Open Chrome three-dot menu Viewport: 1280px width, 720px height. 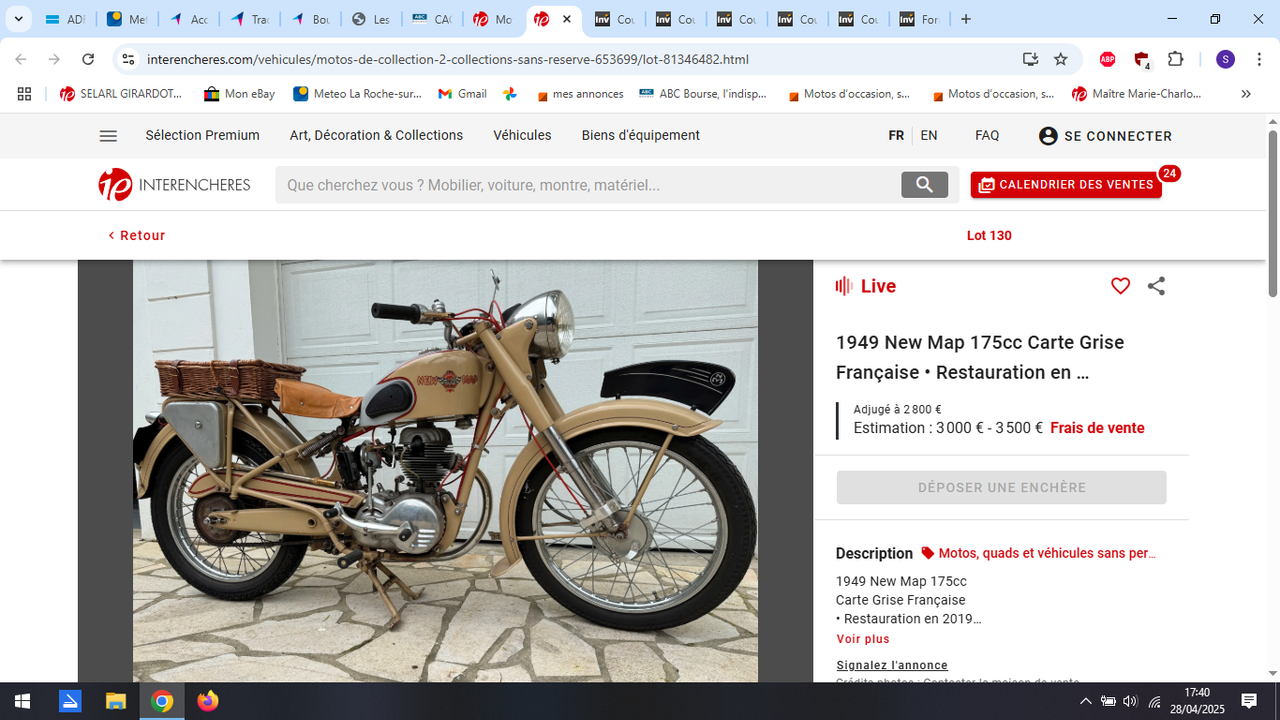point(1258,59)
